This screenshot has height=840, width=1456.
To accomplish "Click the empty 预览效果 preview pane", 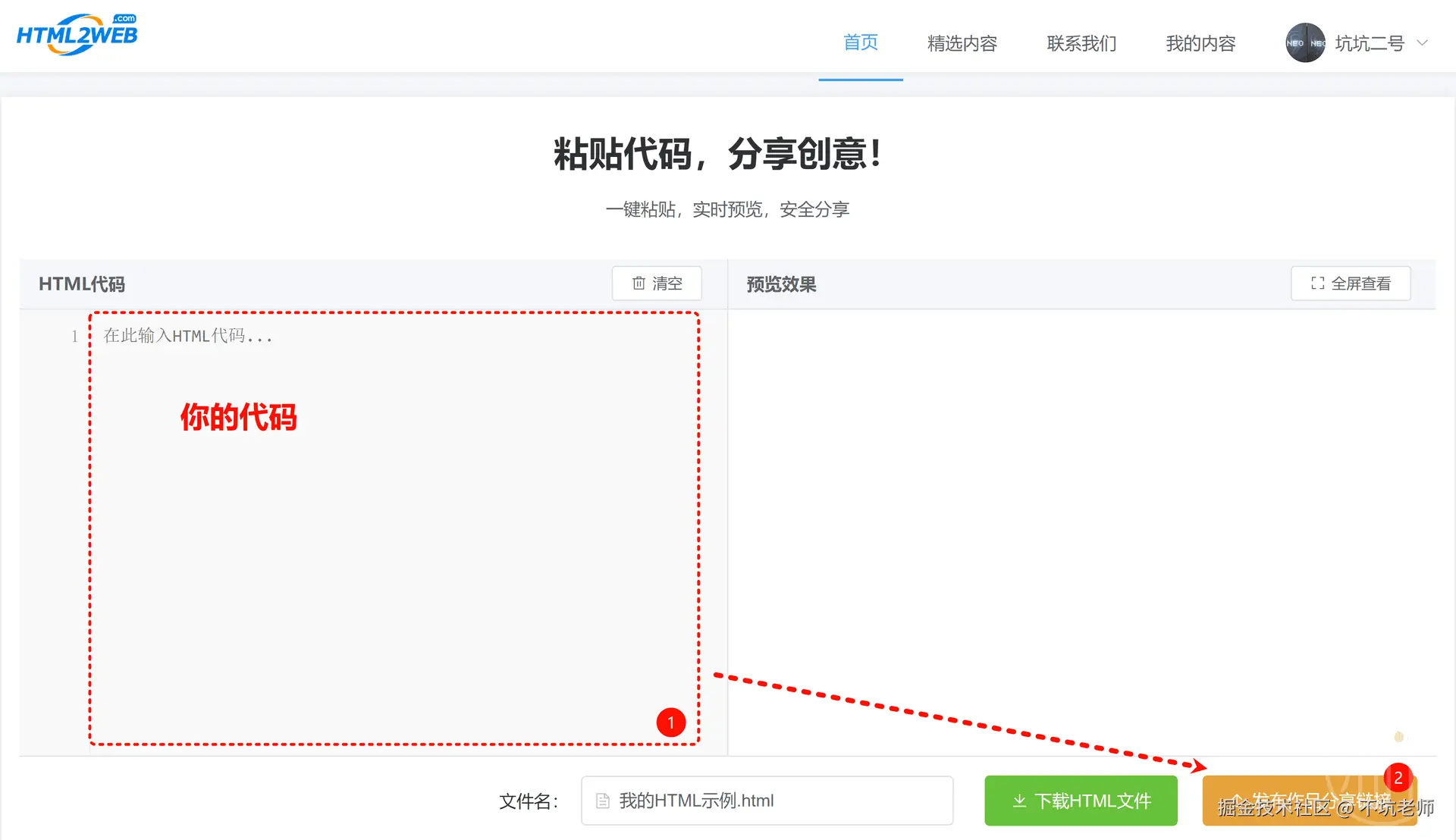I will [x=1081, y=523].
